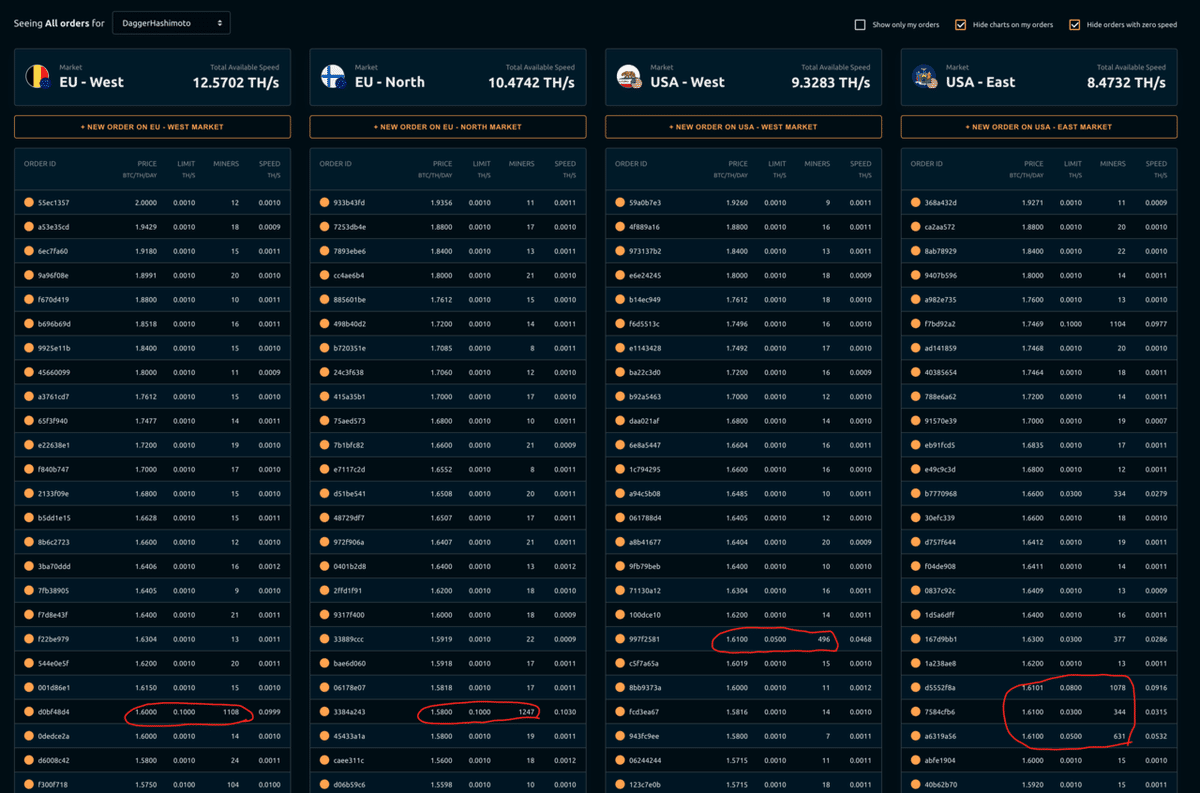Click the orange icon of order d5552f8a
The image size is (1200, 793).
coord(916,688)
